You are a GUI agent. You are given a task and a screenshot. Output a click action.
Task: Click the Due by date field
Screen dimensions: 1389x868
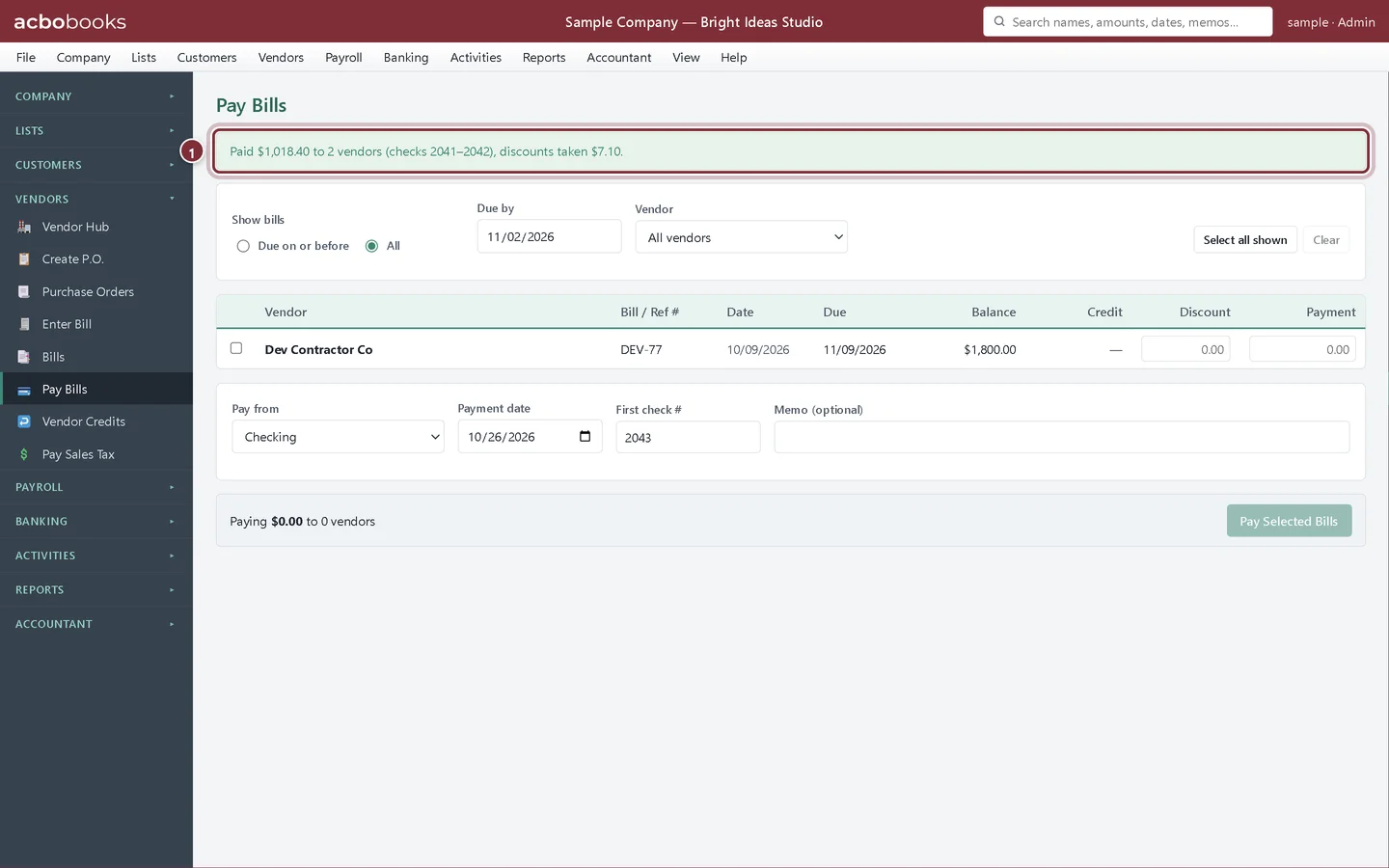pos(549,236)
